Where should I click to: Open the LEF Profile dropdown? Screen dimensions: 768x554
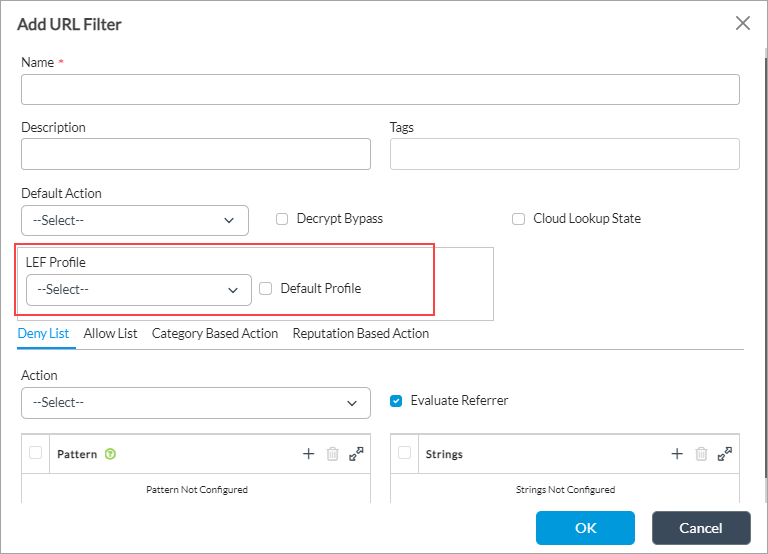139,290
